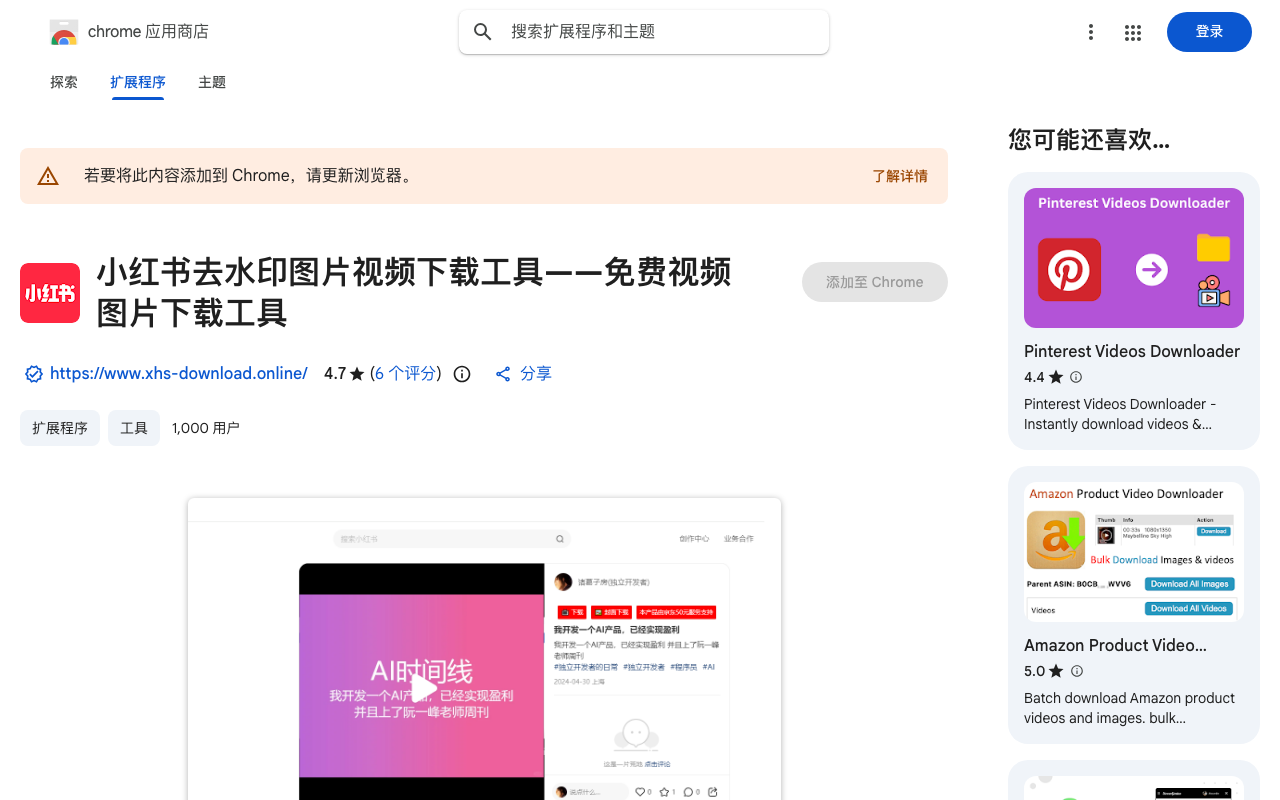The height and width of the screenshot is (800, 1280).
Task: Click the 扩展程序 category chip
Action: click(x=60, y=428)
